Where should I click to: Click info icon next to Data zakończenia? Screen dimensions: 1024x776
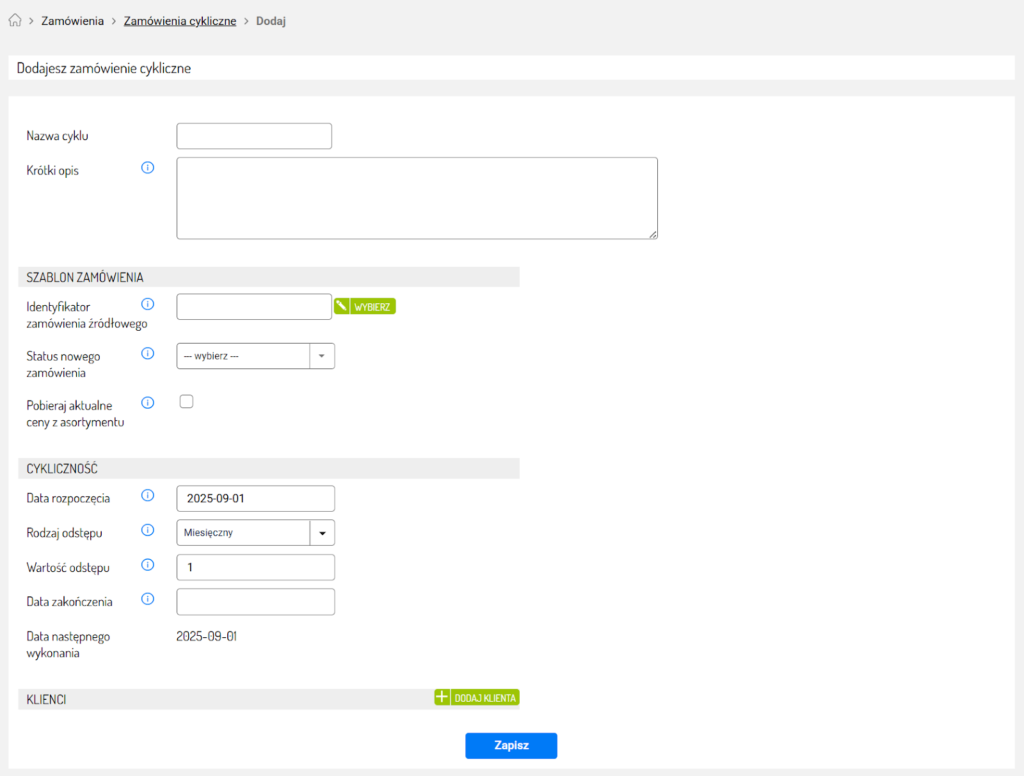(148, 600)
